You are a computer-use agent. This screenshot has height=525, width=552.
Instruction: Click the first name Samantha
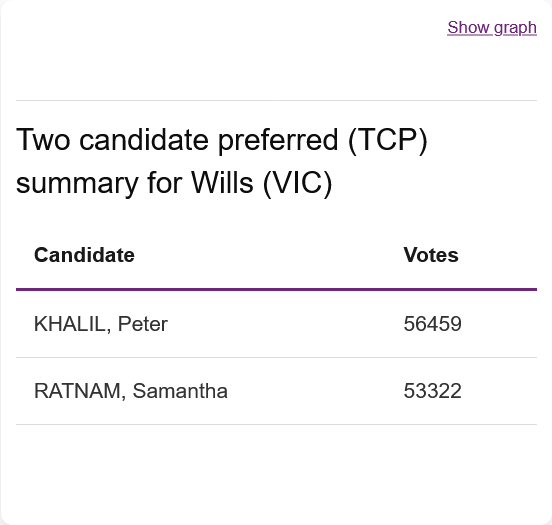[180, 391]
